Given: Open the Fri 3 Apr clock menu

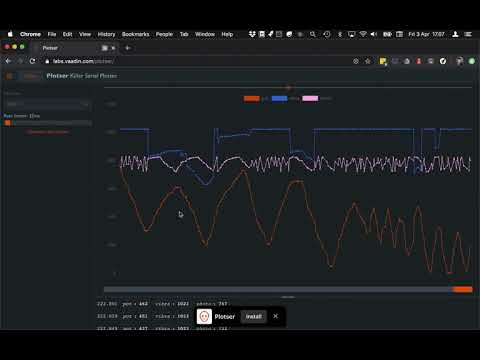Looking at the screenshot, I should tap(426, 34).
